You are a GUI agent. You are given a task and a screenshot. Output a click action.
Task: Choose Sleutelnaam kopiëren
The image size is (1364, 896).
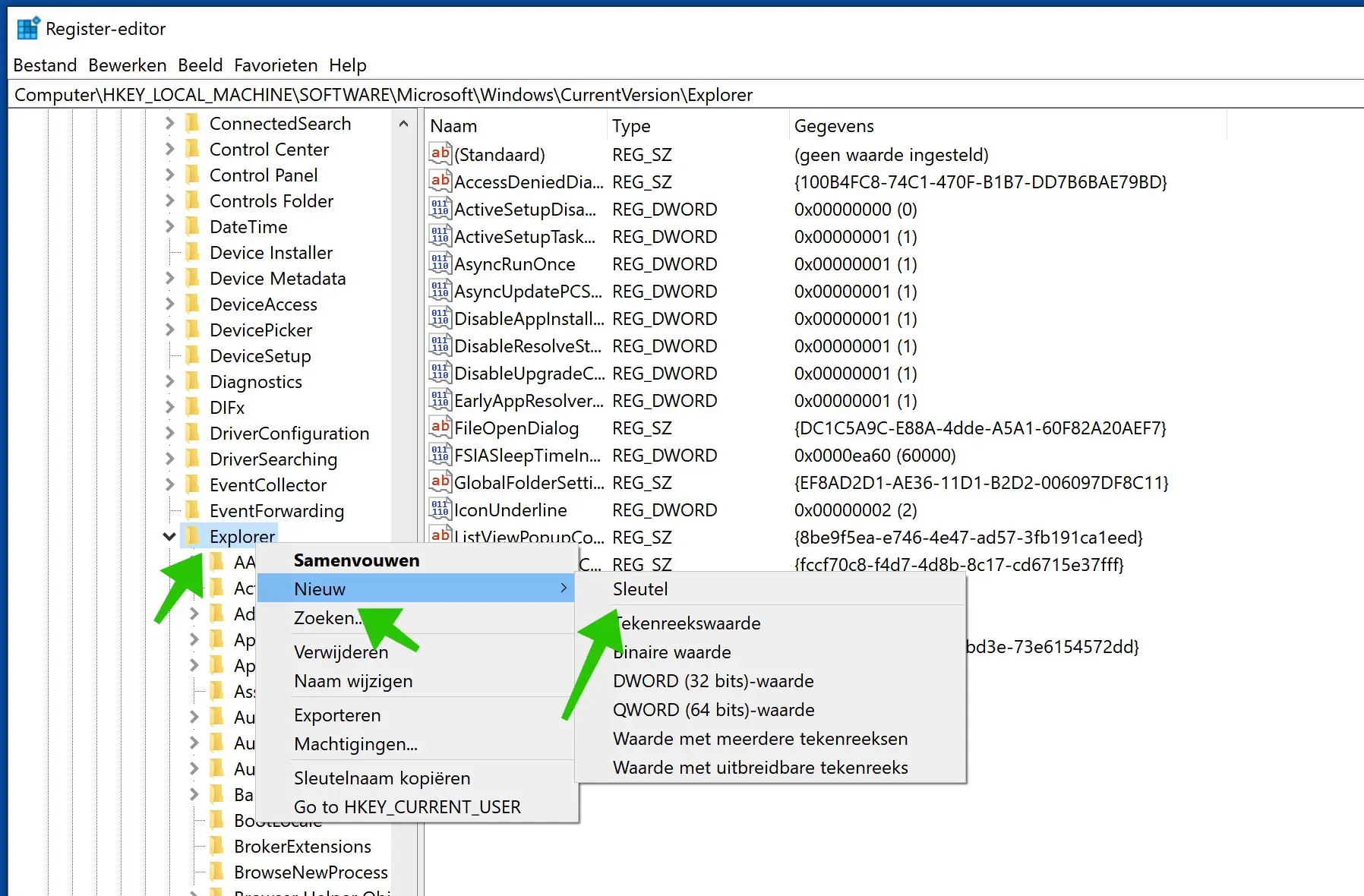tap(416, 778)
